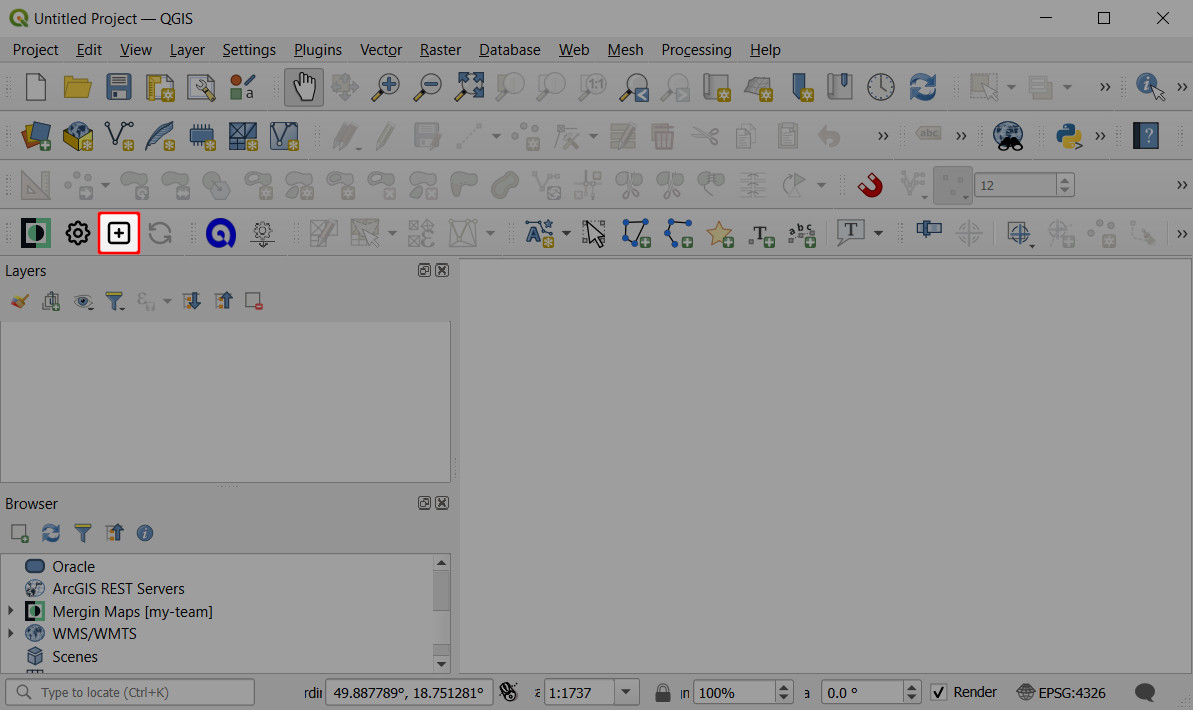
Task: Create a new project with the blank page icon
Action: pyautogui.click(x=36, y=87)
